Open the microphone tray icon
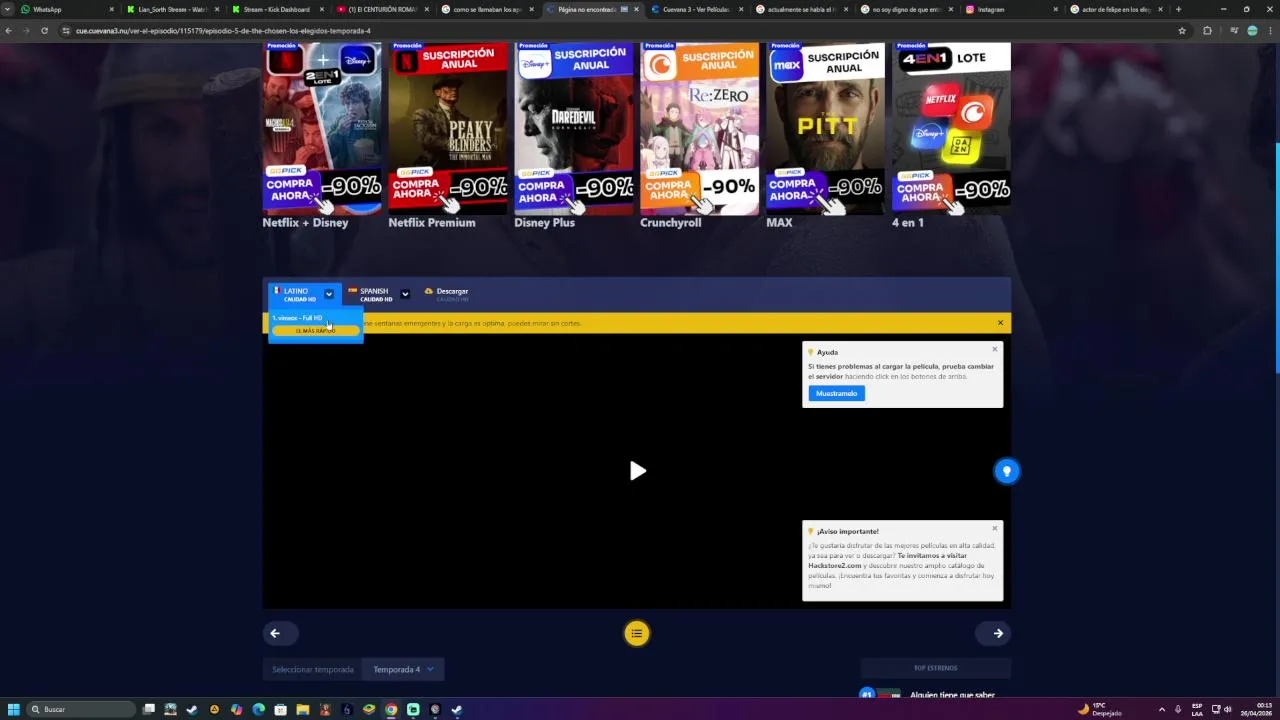This screenshot has width=1280, height=720. coord(1178,709)
